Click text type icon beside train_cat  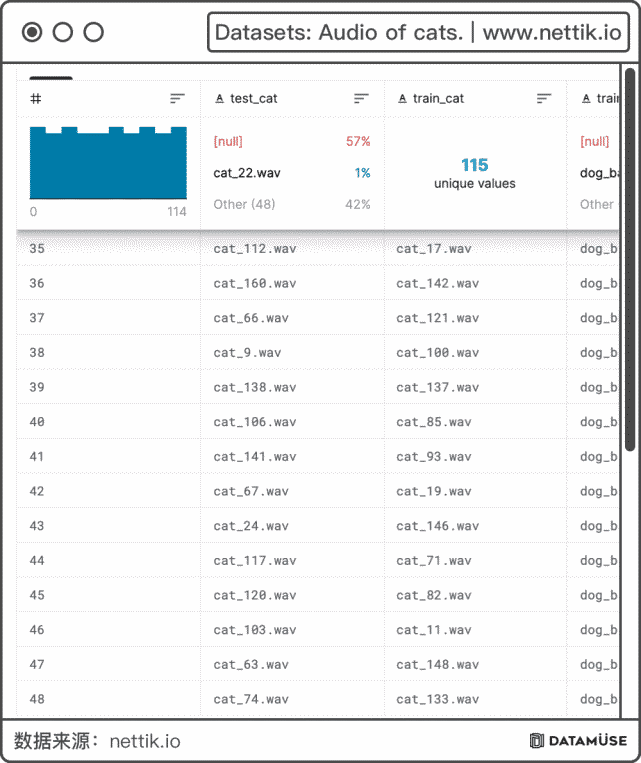402,99
